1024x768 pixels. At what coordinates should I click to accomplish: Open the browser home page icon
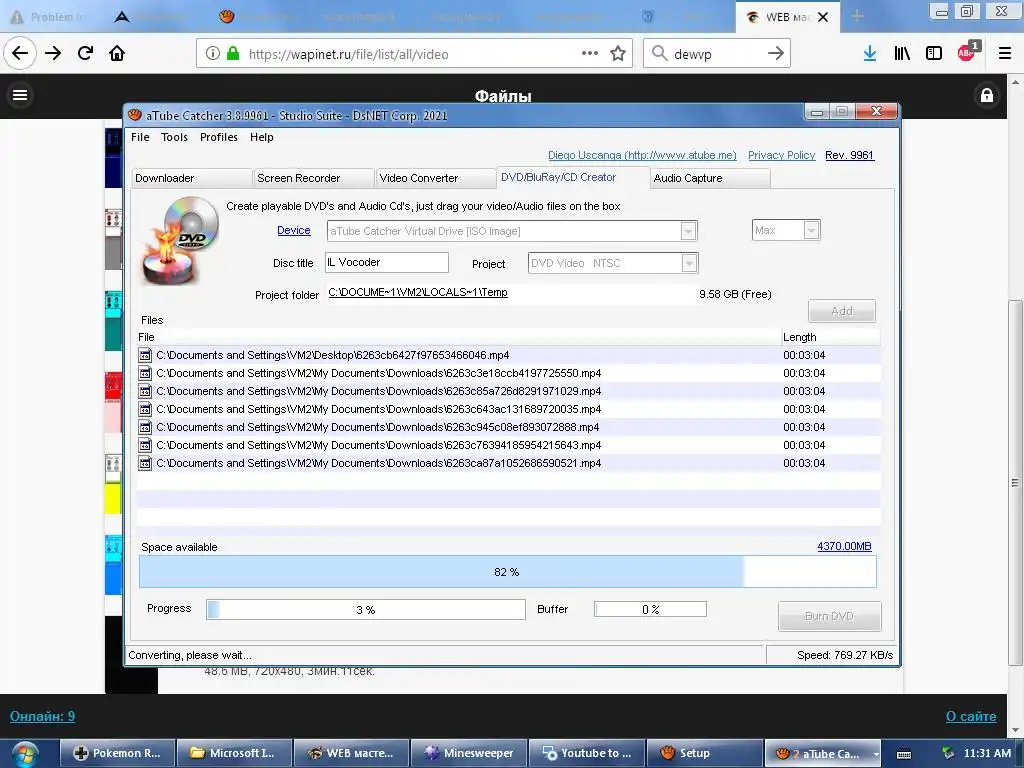coord(117,54)
